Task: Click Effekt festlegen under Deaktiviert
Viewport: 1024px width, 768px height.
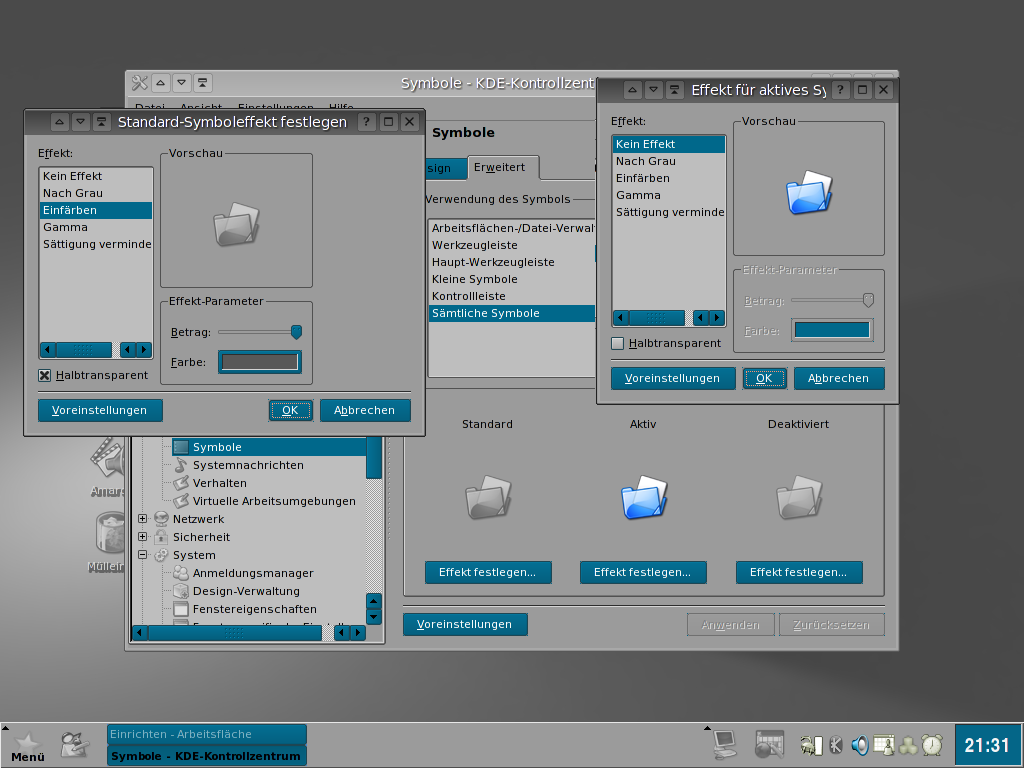Action: 799,572
